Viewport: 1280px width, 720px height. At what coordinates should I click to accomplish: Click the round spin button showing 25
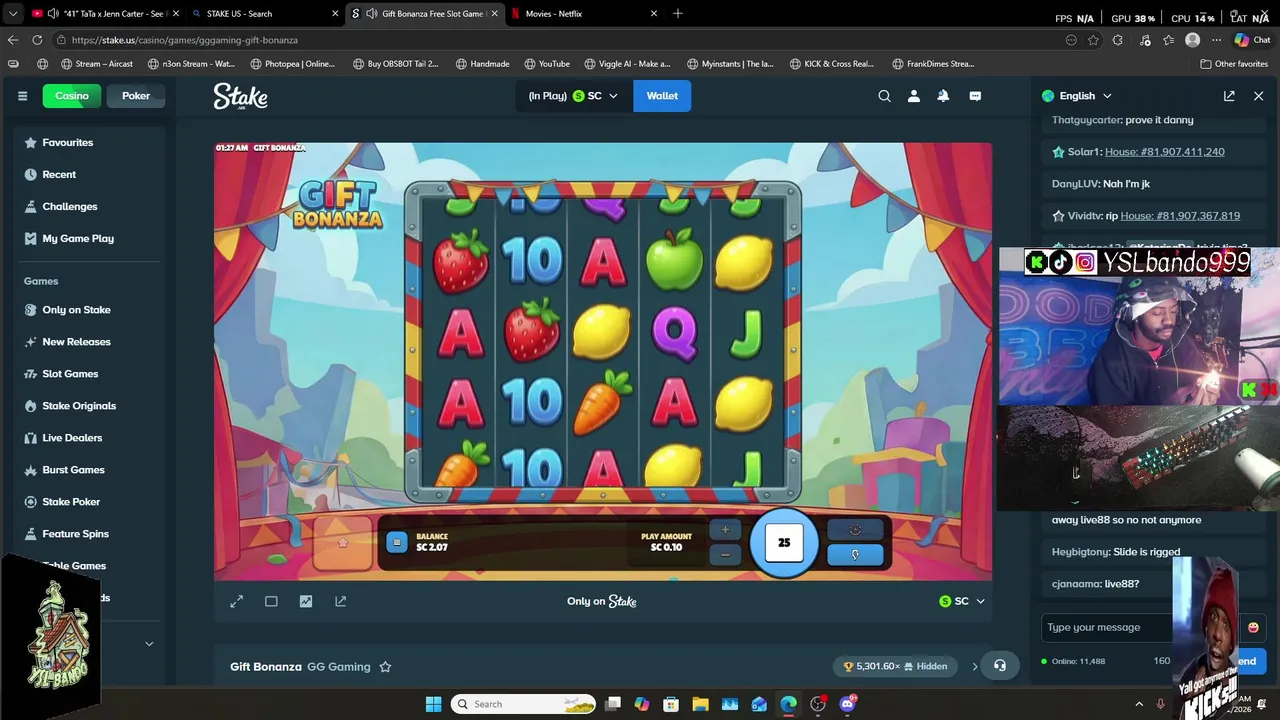pyautogui.click(x=784, y=543)
